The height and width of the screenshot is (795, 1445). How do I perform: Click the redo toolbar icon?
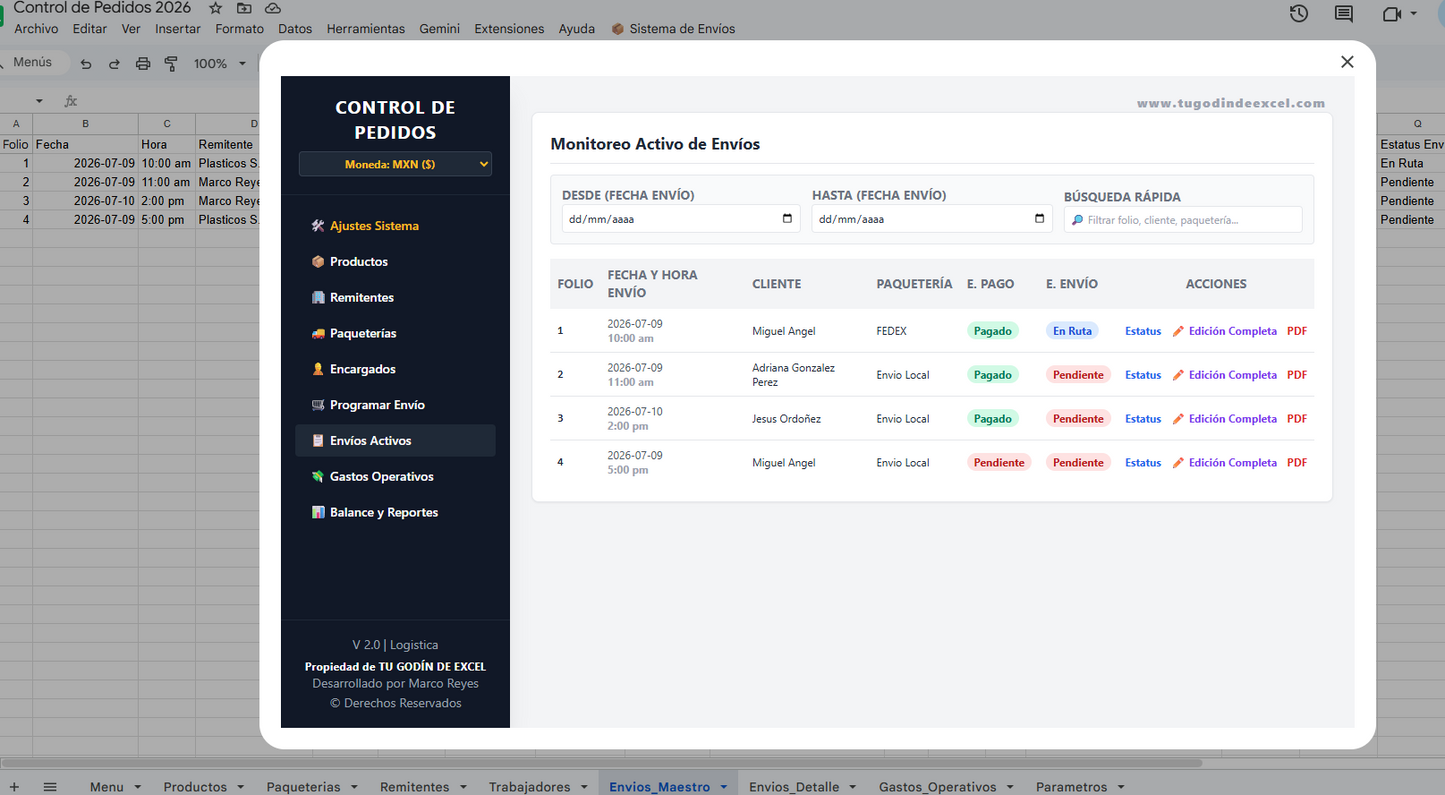114,64
